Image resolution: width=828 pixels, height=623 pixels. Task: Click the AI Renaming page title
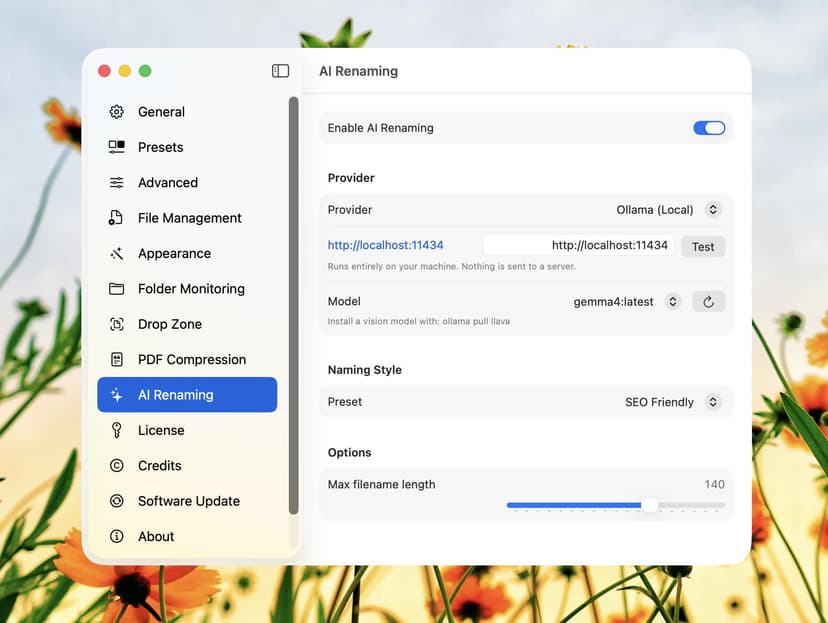point(359,71)
